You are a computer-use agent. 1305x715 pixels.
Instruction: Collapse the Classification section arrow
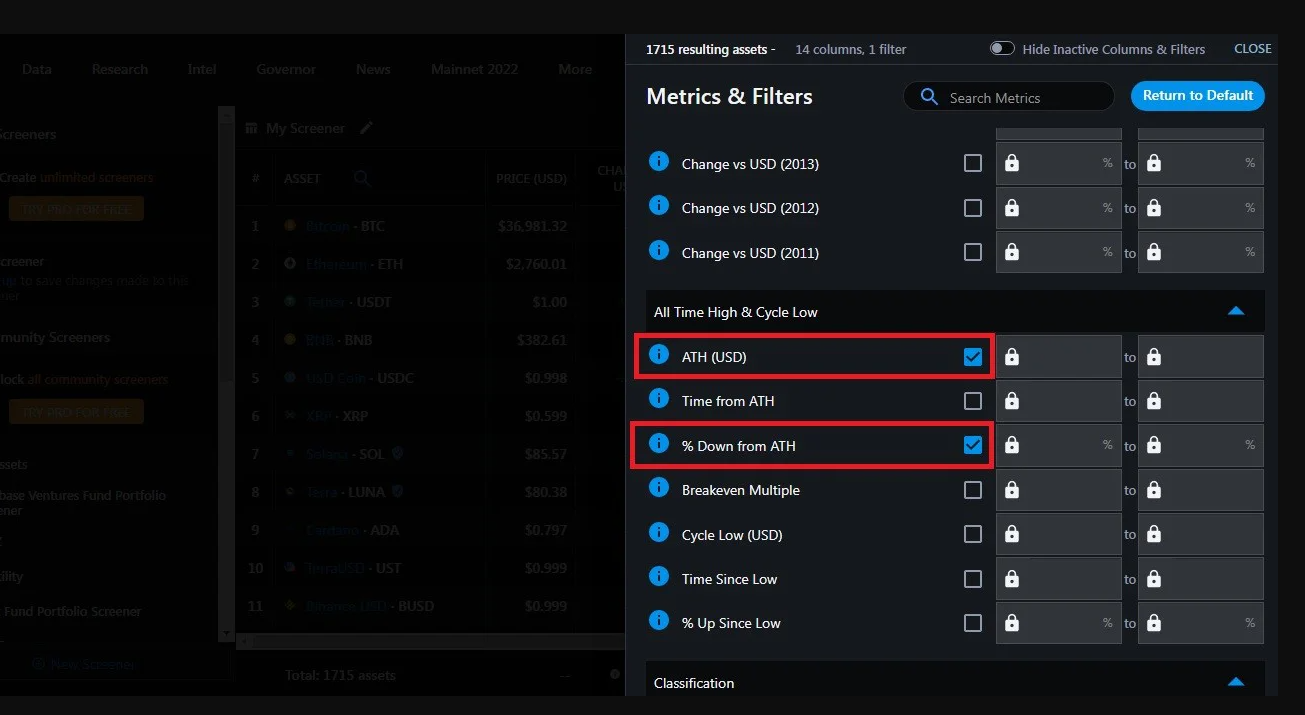[x=1236, y=682]
